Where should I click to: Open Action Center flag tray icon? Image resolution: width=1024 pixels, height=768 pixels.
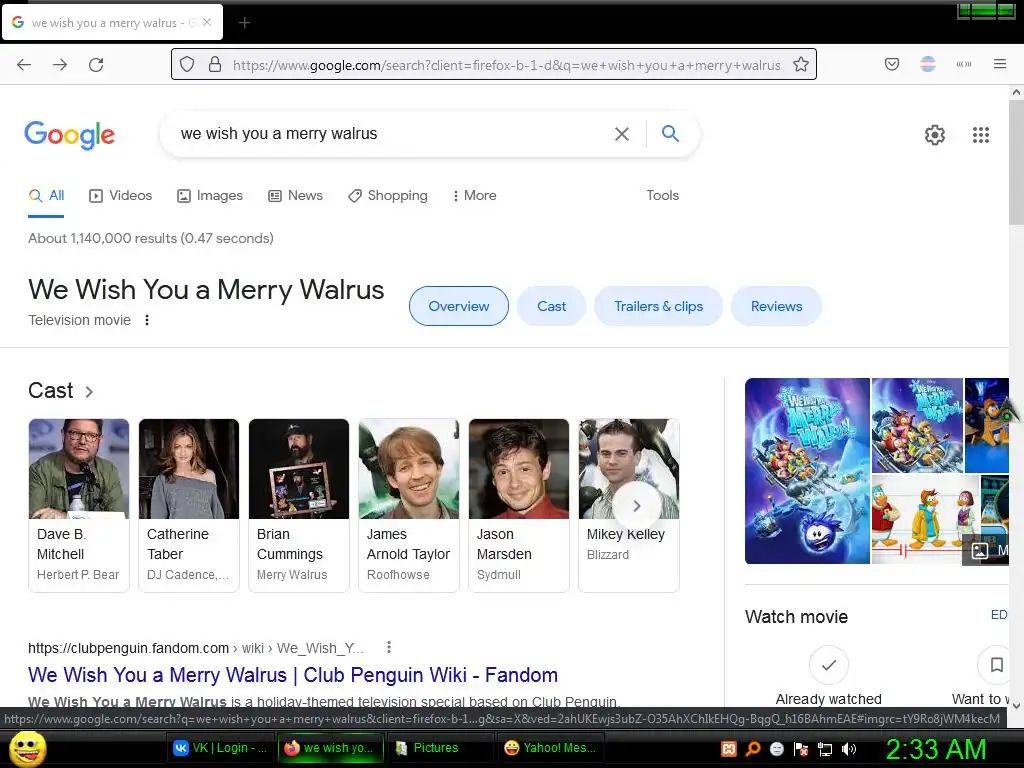801,749
